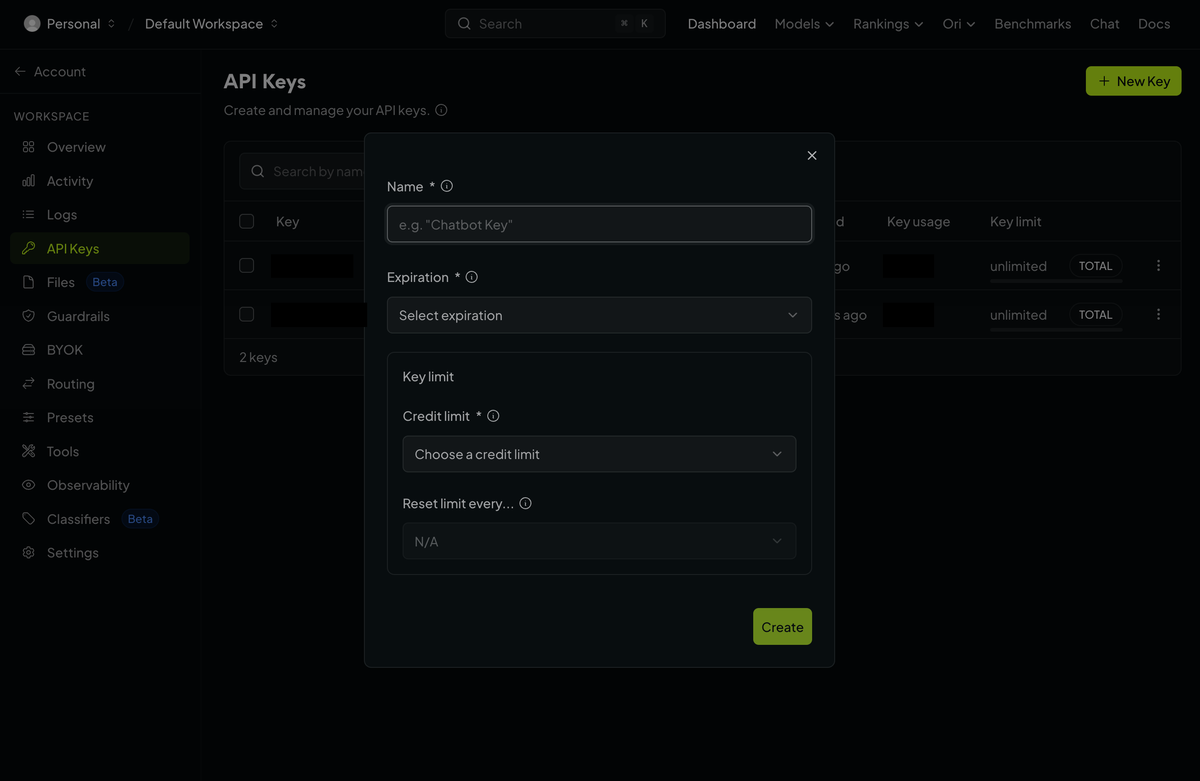The image size is (1200, 781).
Task: Click the New Key button
Action: pyautogui.click(x=1133, y=81)
